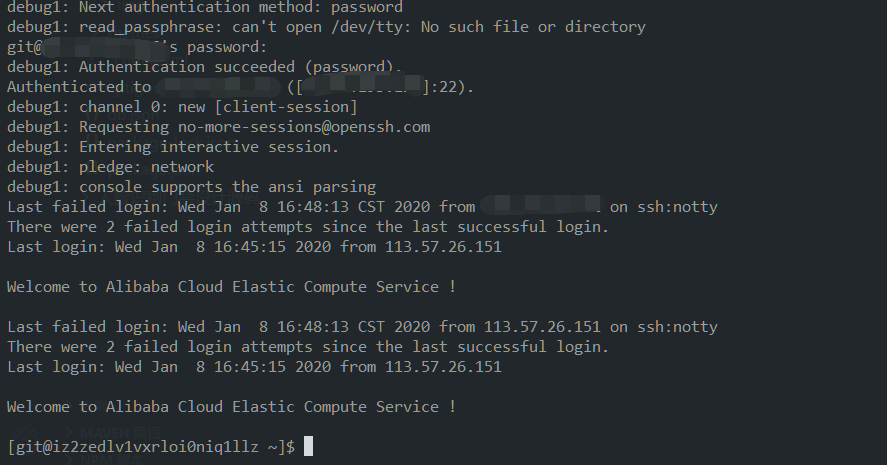Screen dimensions: 887x465
Task: Click the blinking cursor at the shell prompt
Action: click(308, 446)
